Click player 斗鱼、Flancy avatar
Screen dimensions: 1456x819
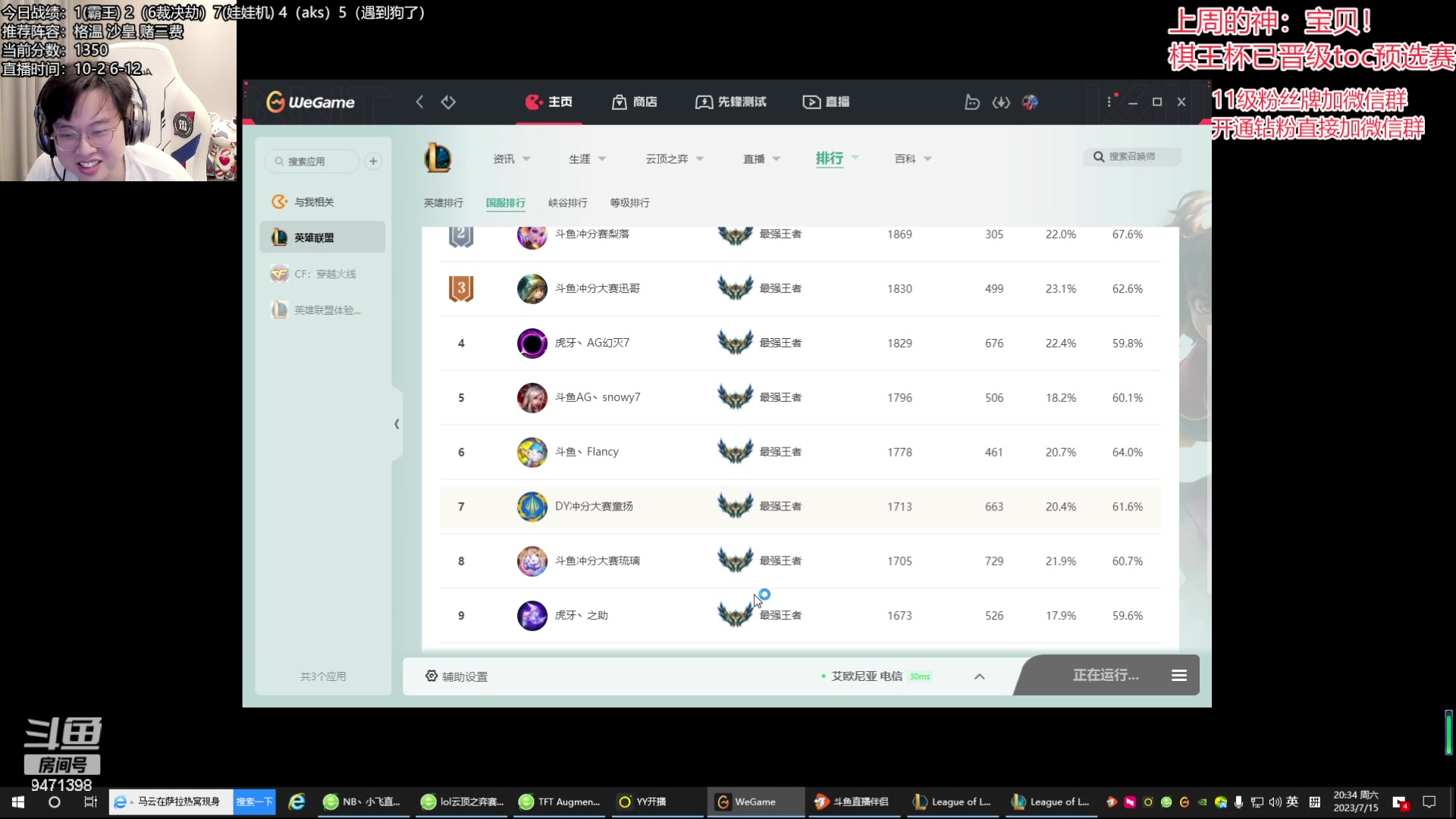(x=532, y=452)
